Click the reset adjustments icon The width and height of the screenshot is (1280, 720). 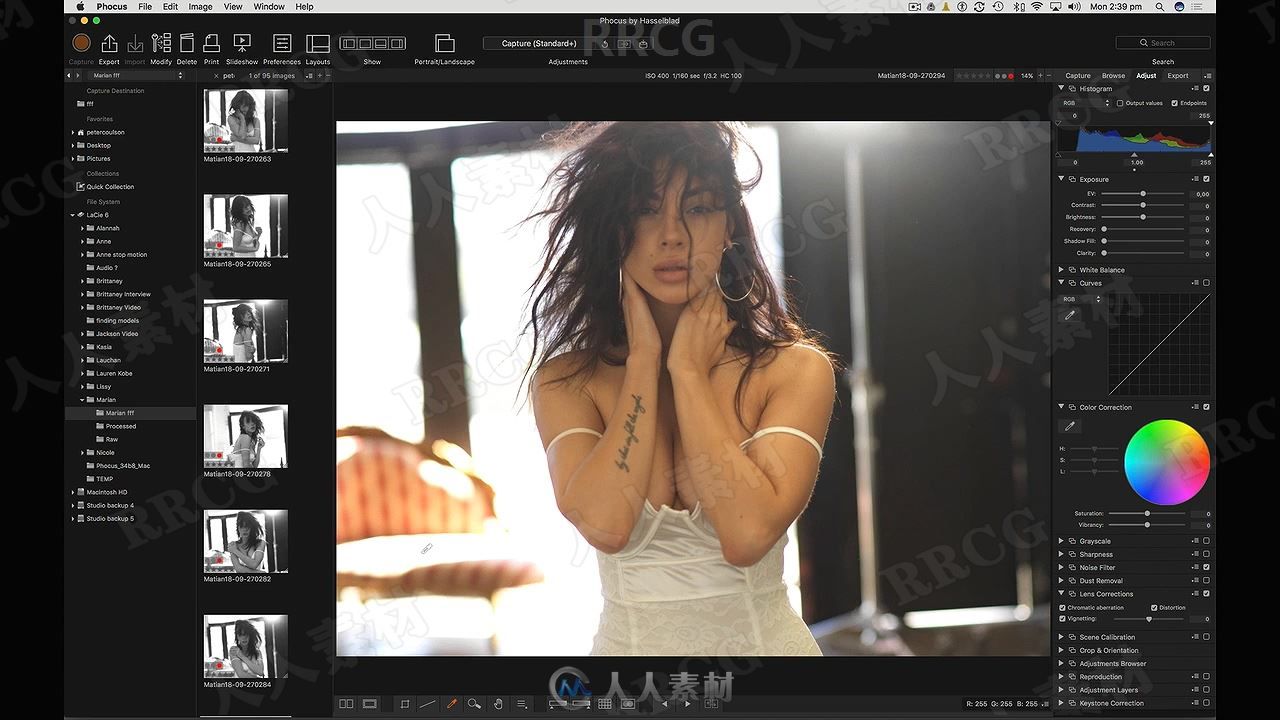605,44
